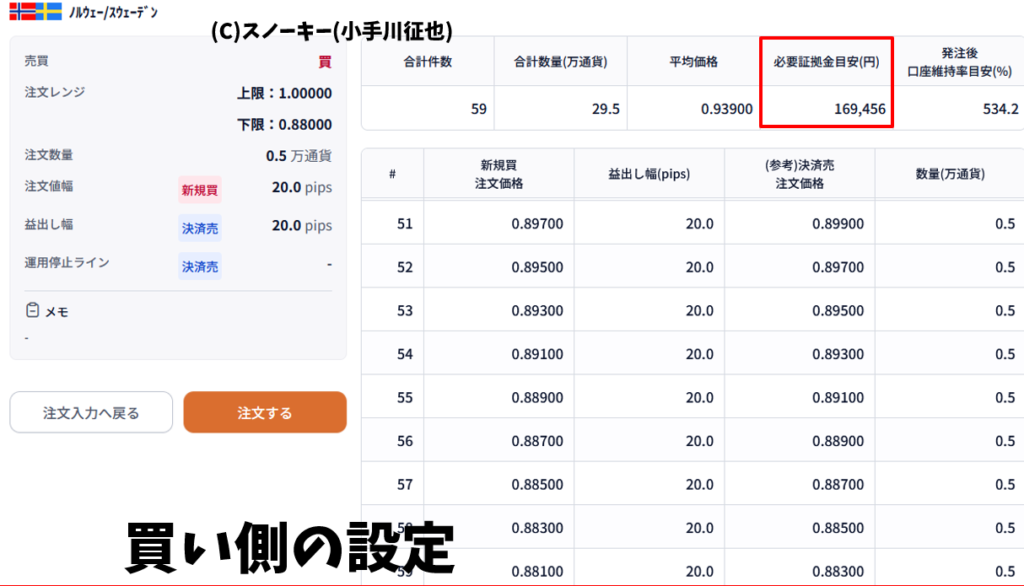Image resolution: width=1024 pixels, height=586 pixels.
Task: Click the 新規買注文価格 column header
Action: coord(498,175)
